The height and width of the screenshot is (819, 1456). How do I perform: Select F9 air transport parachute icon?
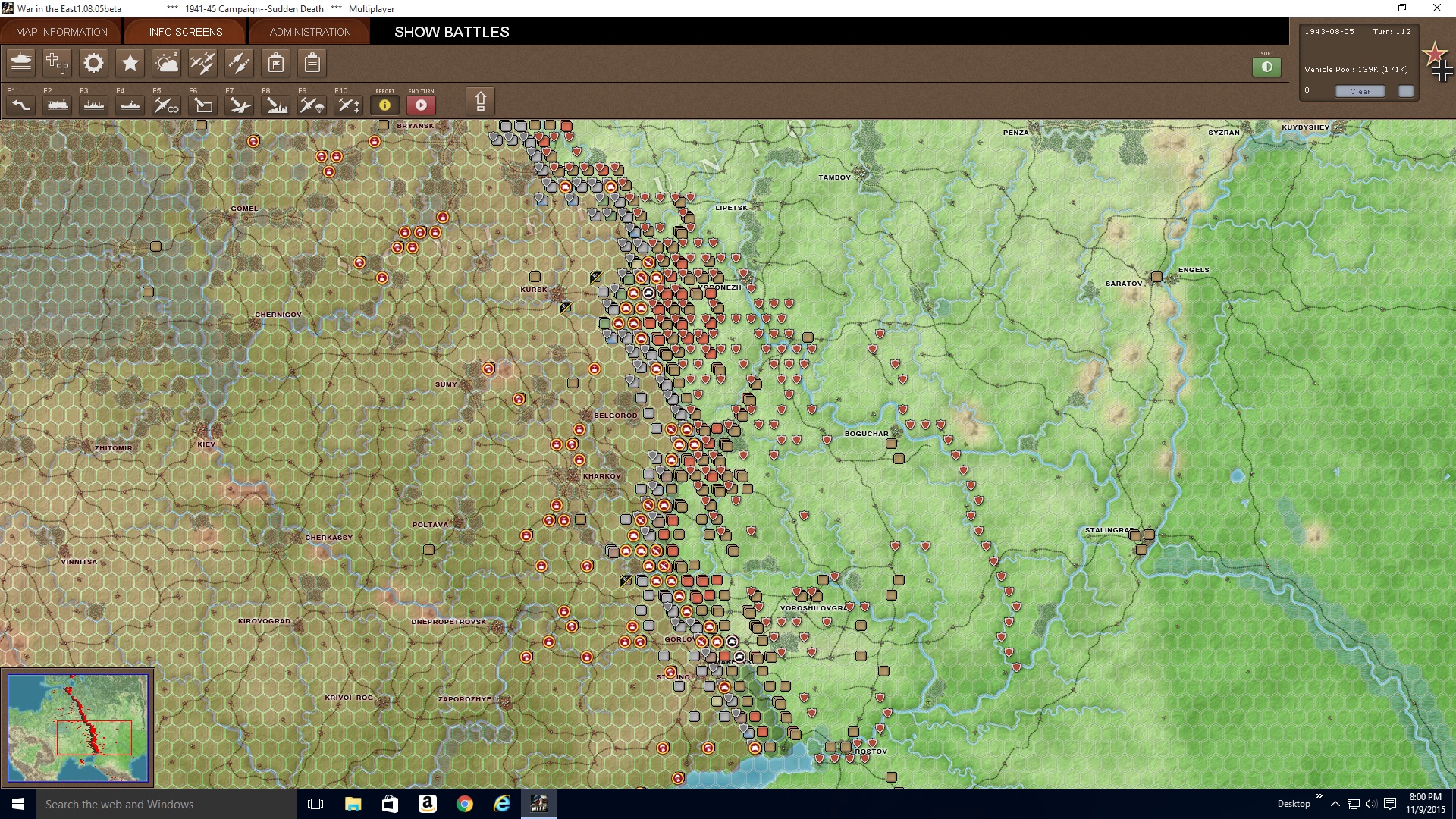point(312,105)
